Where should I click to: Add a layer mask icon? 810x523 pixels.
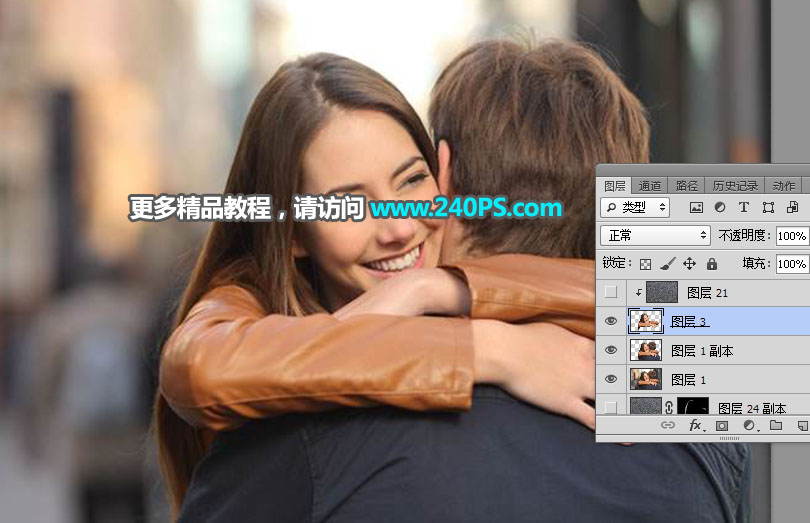tap(722, 426)
